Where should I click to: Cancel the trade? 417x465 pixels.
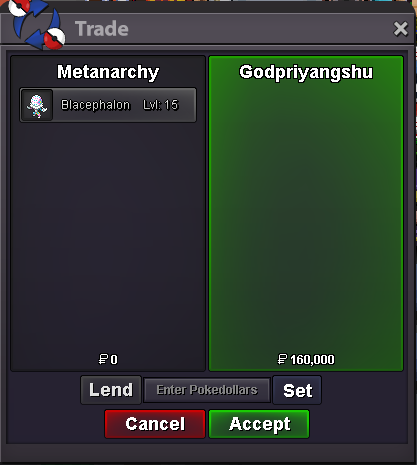[x=155, y=424]
